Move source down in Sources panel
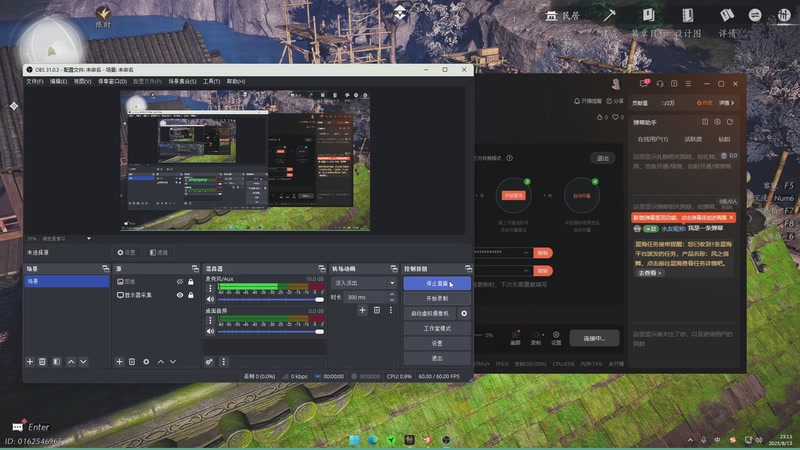The width and height of the screenshot is (800, 450). pos(173,362)
